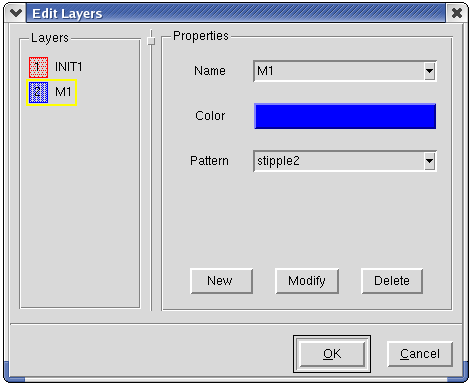Select the red INIT1 layer swatch icon
Image resolution: width=472 pixels, height=385 pixels.
38,67
